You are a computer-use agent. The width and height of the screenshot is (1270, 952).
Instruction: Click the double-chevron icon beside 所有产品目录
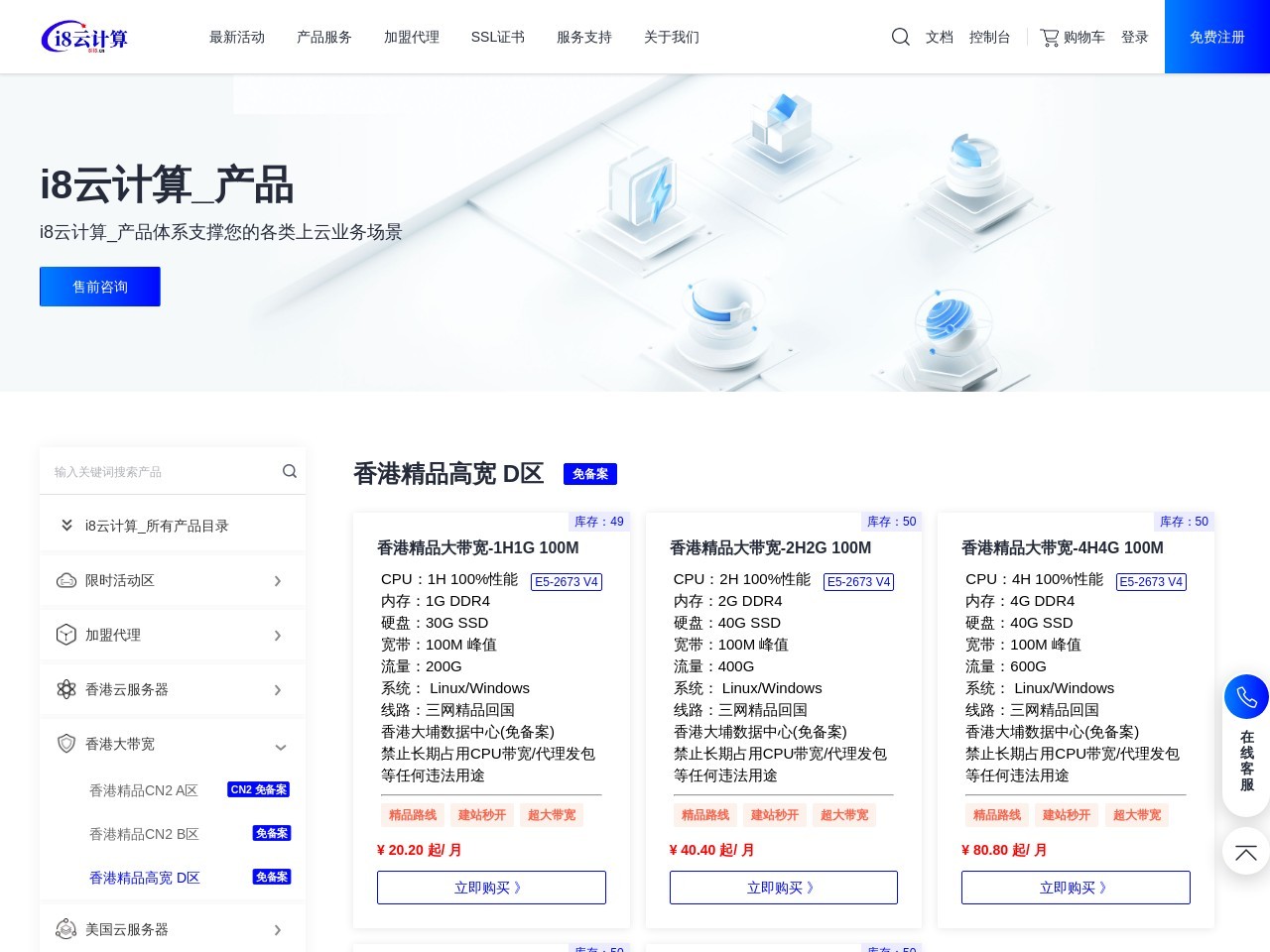click(x=66, y=525)
